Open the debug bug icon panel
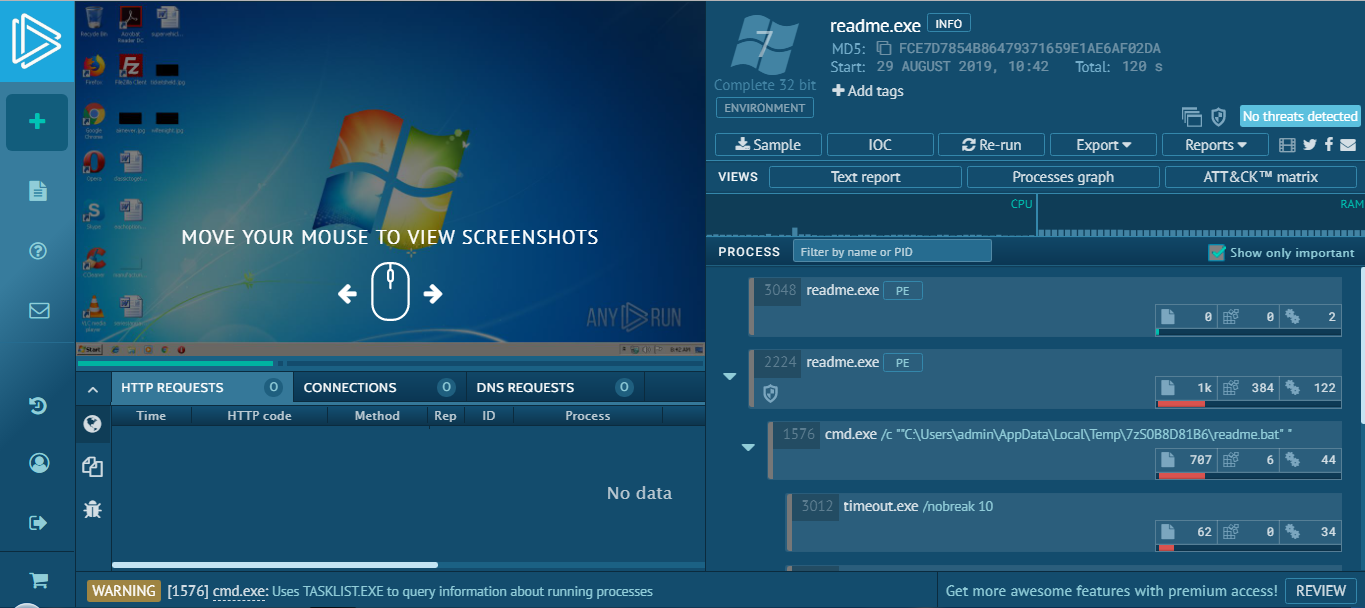1365x608 pixels. click(x=93, y=509)
